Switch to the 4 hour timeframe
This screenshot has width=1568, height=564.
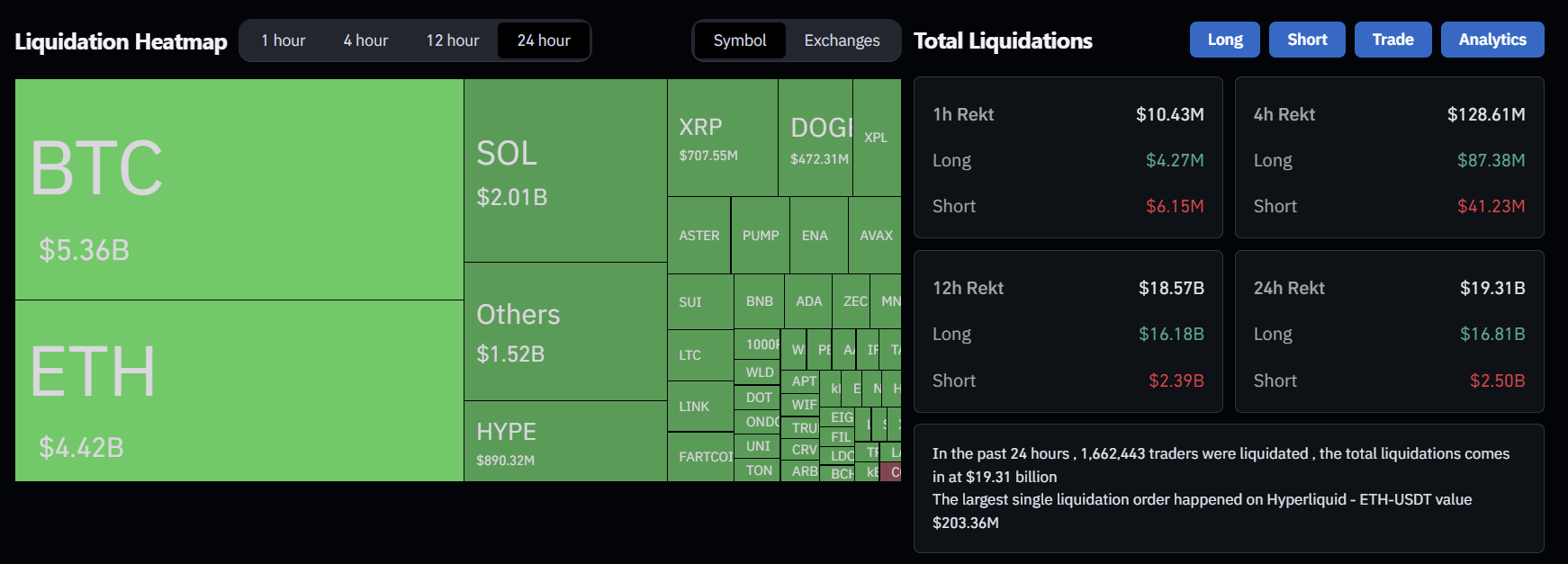click(x=365, y=40)
